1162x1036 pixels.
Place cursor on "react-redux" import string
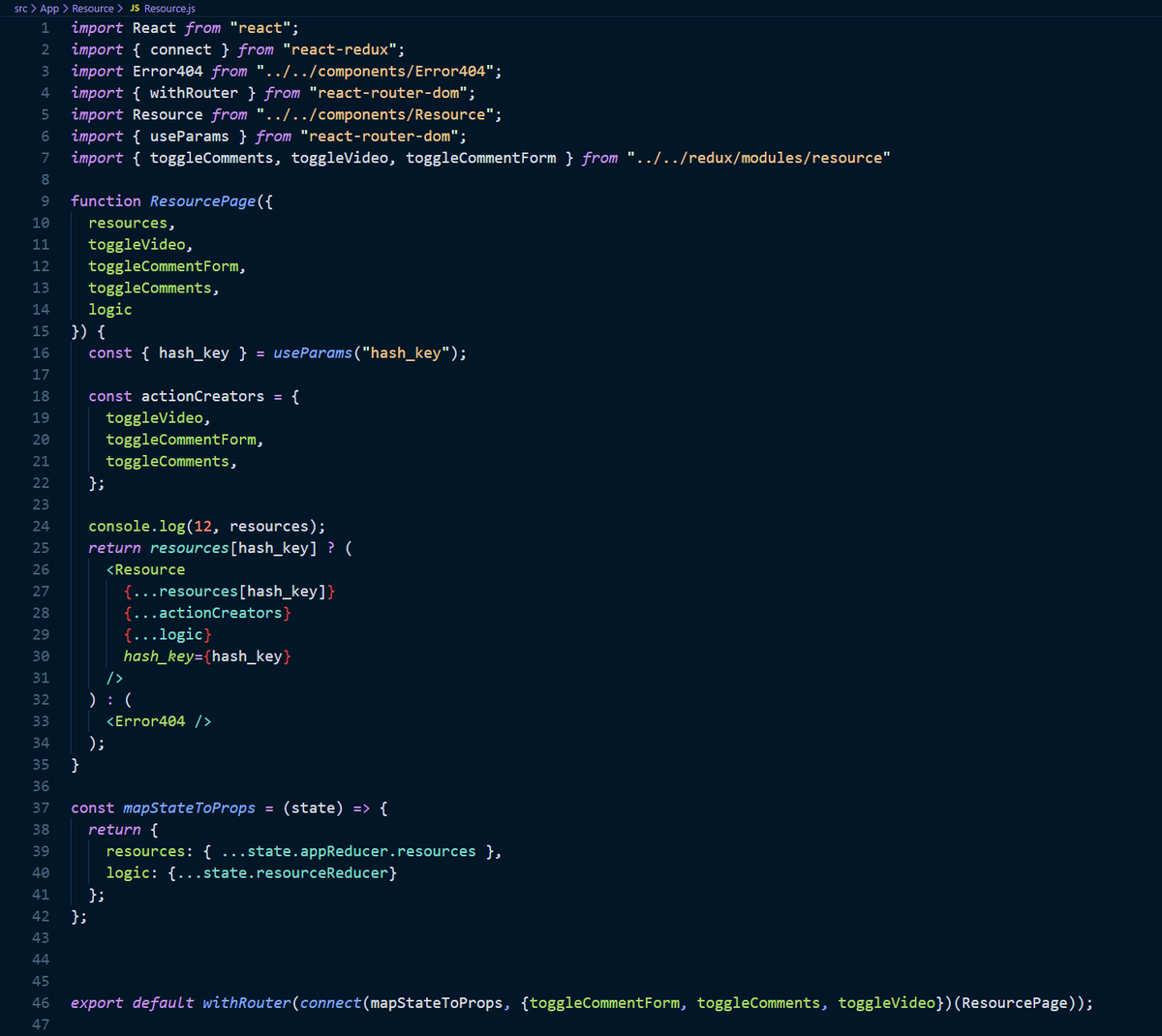[x=340, y=49]
